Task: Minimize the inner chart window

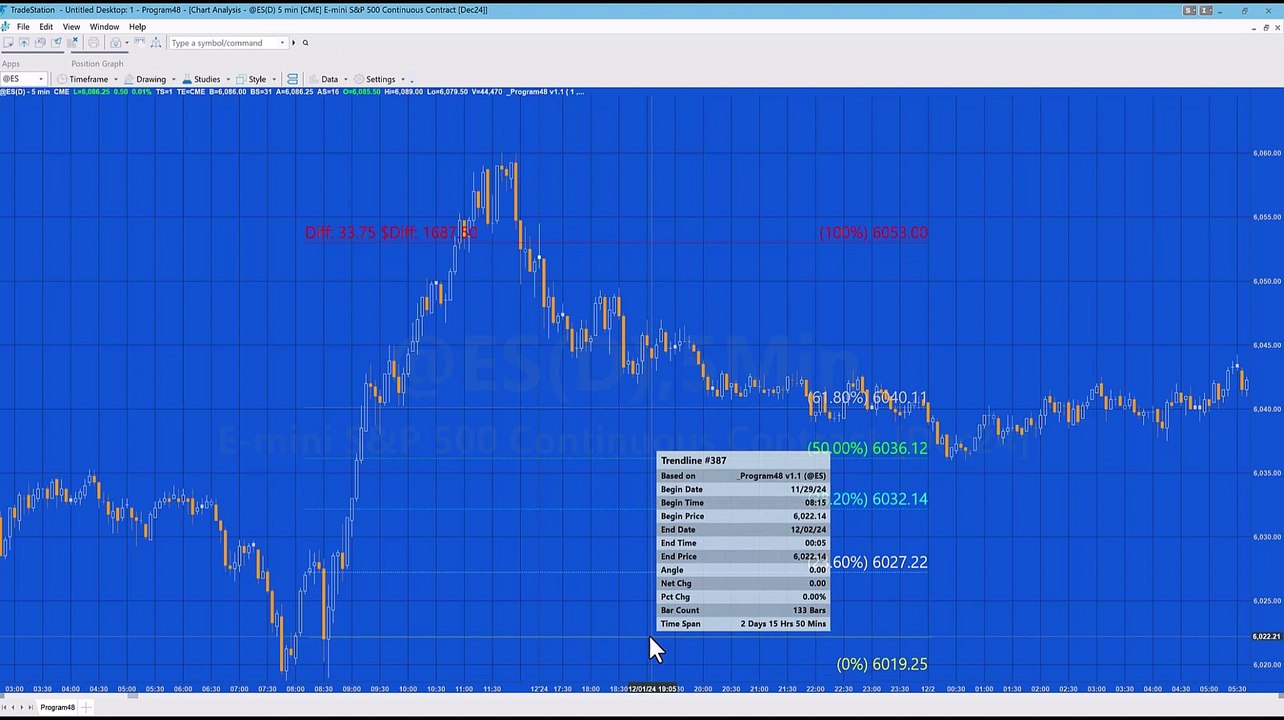Action: tap(1254, 28)
